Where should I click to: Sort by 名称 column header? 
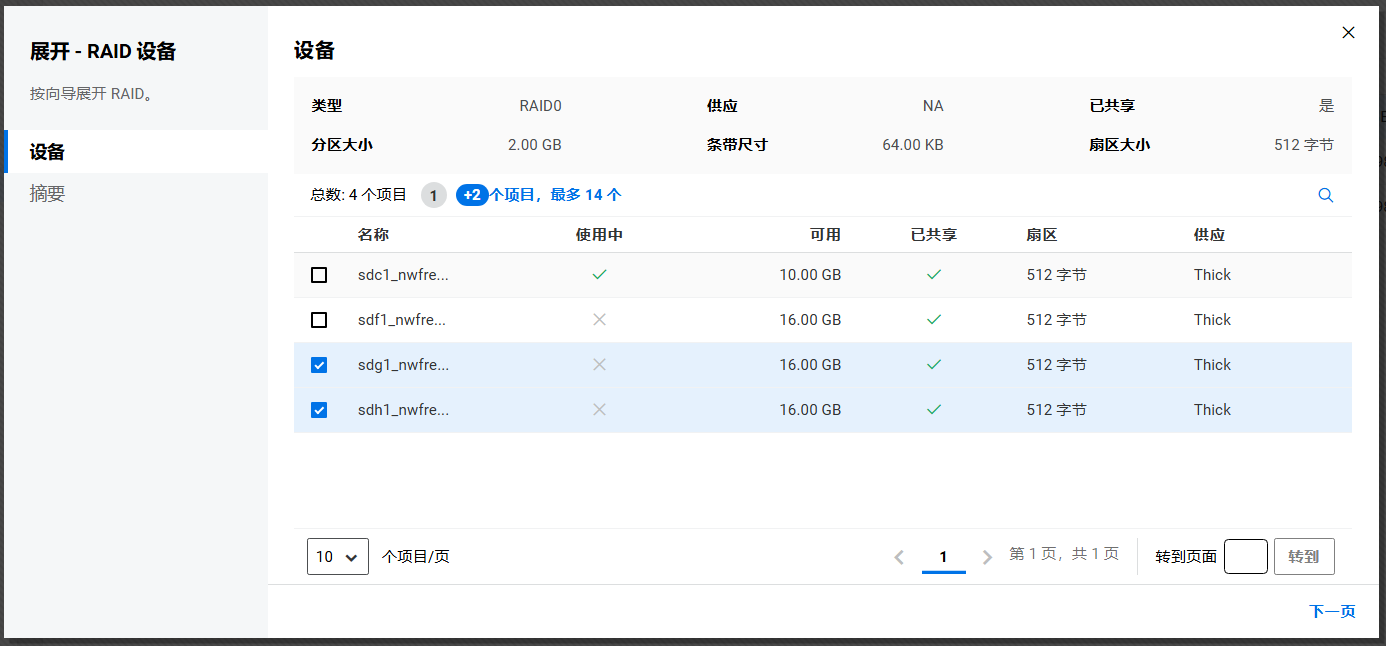[x=373, y=235]
